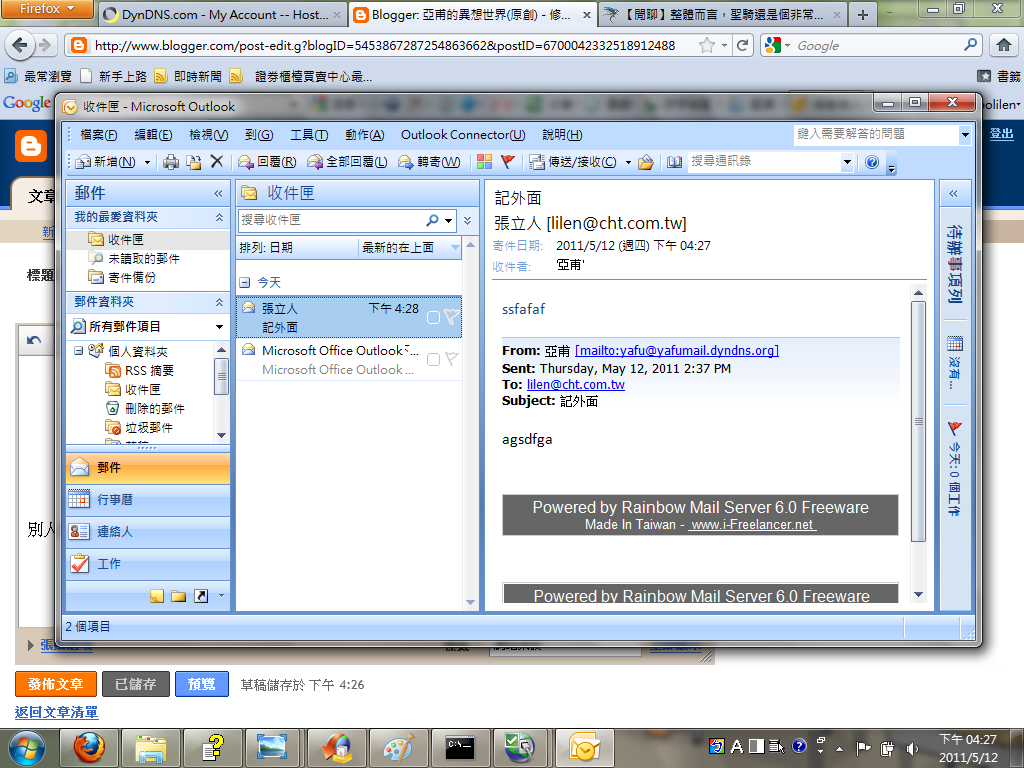Open the Address Book icon
Screen dimensions: 1024x768
click(675, 162)
